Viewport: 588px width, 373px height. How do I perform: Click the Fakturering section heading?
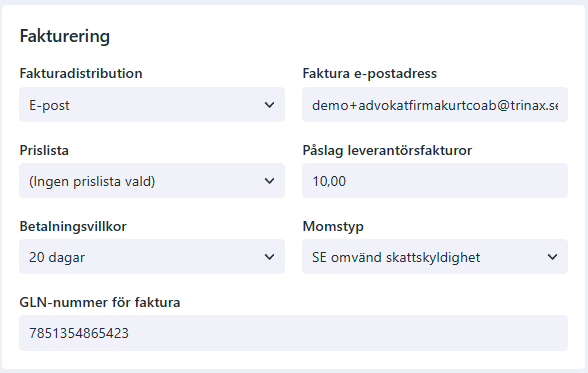(x=65, y=37)
